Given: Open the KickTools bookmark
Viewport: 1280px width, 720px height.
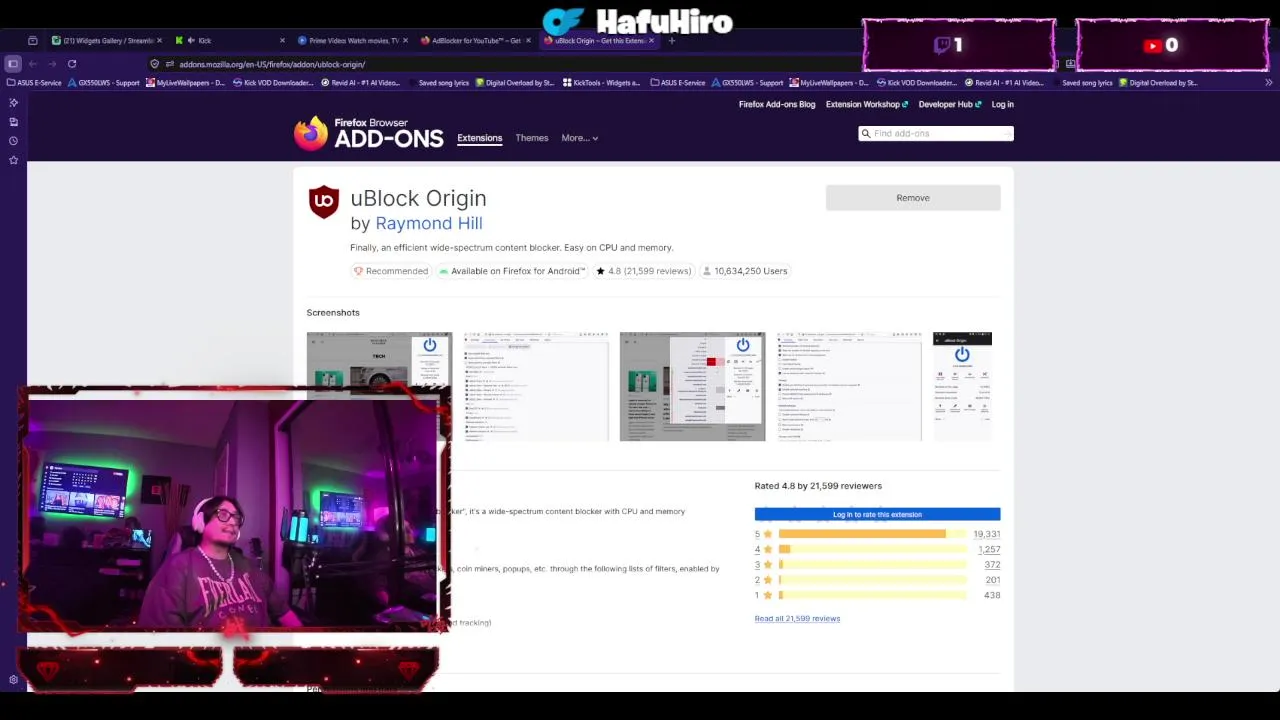Looking at the screenshot, I should (x=602, y=83).
